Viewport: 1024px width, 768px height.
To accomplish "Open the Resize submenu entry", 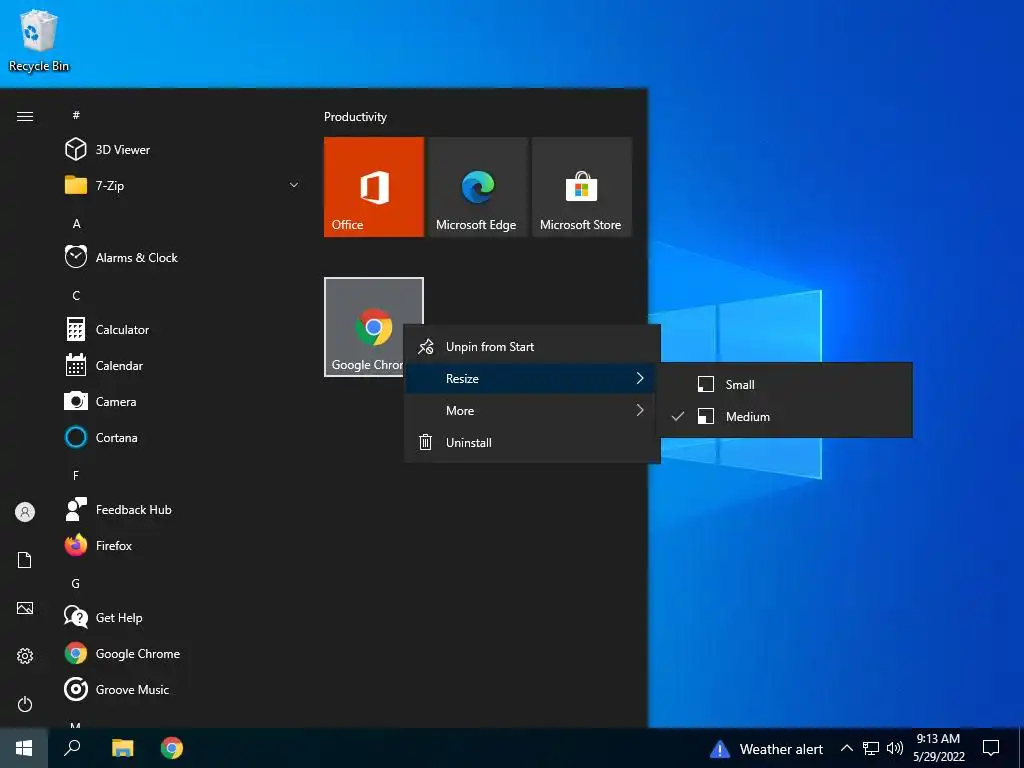I will click(x=532, y=379).
